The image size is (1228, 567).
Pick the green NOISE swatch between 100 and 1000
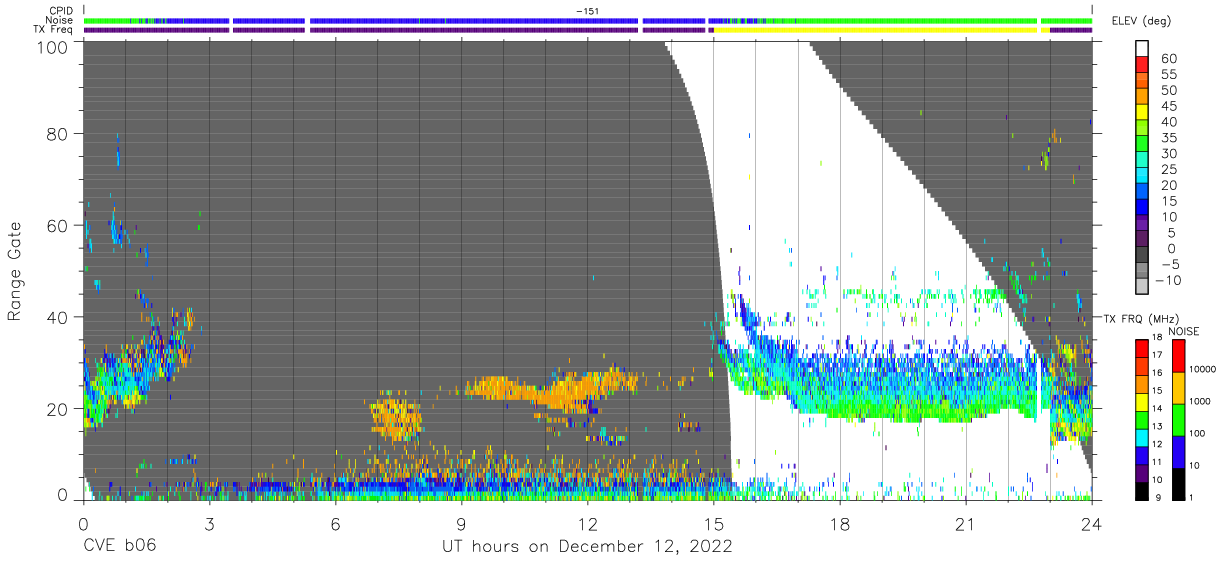point(1179,419)
